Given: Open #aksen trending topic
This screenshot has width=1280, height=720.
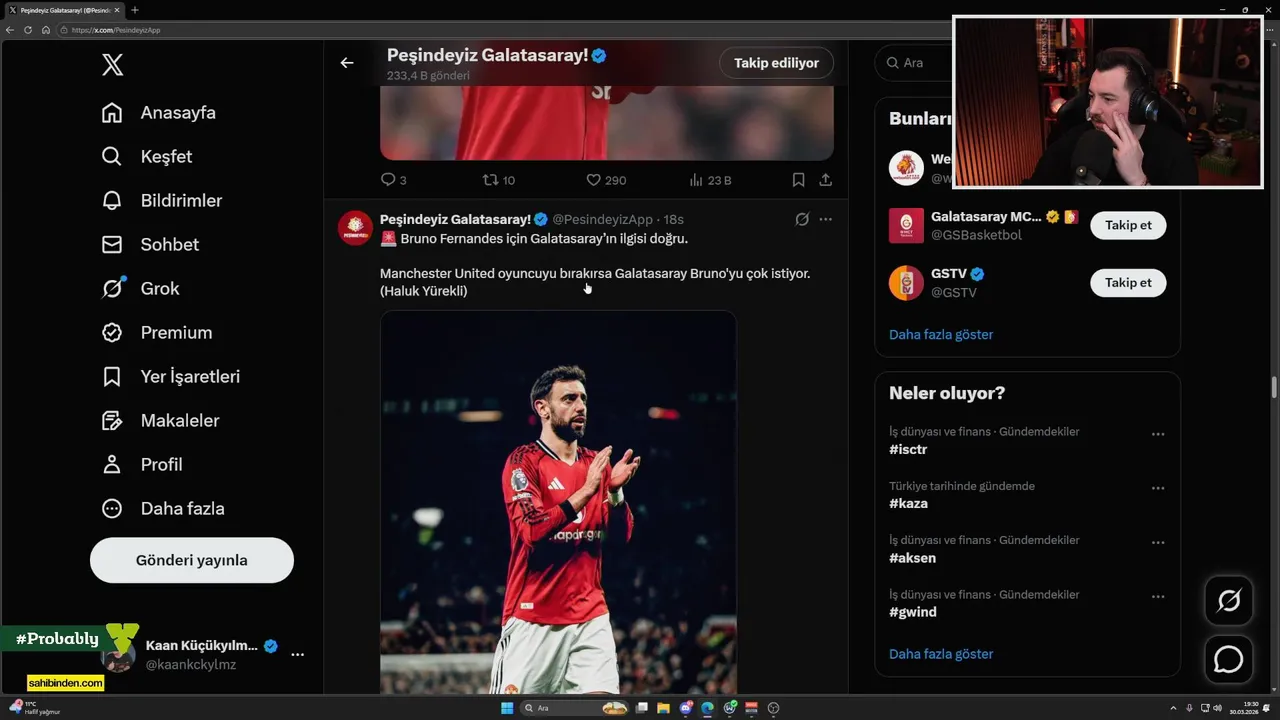Looking at the screenshot, I should (x=912, y=558).
